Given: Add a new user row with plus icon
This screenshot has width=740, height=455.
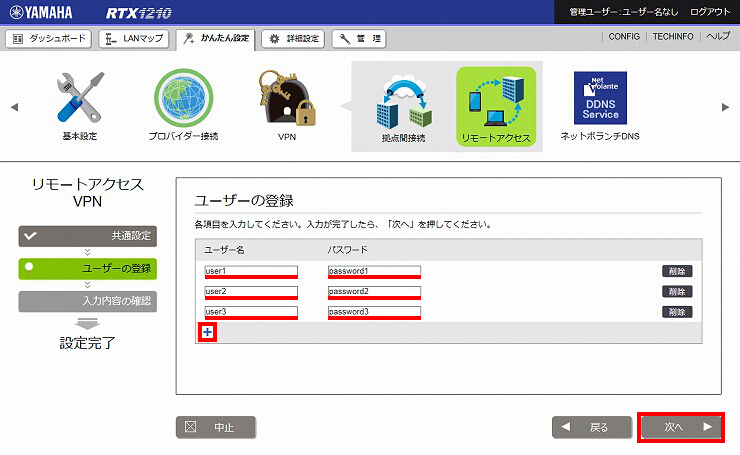Looking at the screenshot, I should click(207, 332).
